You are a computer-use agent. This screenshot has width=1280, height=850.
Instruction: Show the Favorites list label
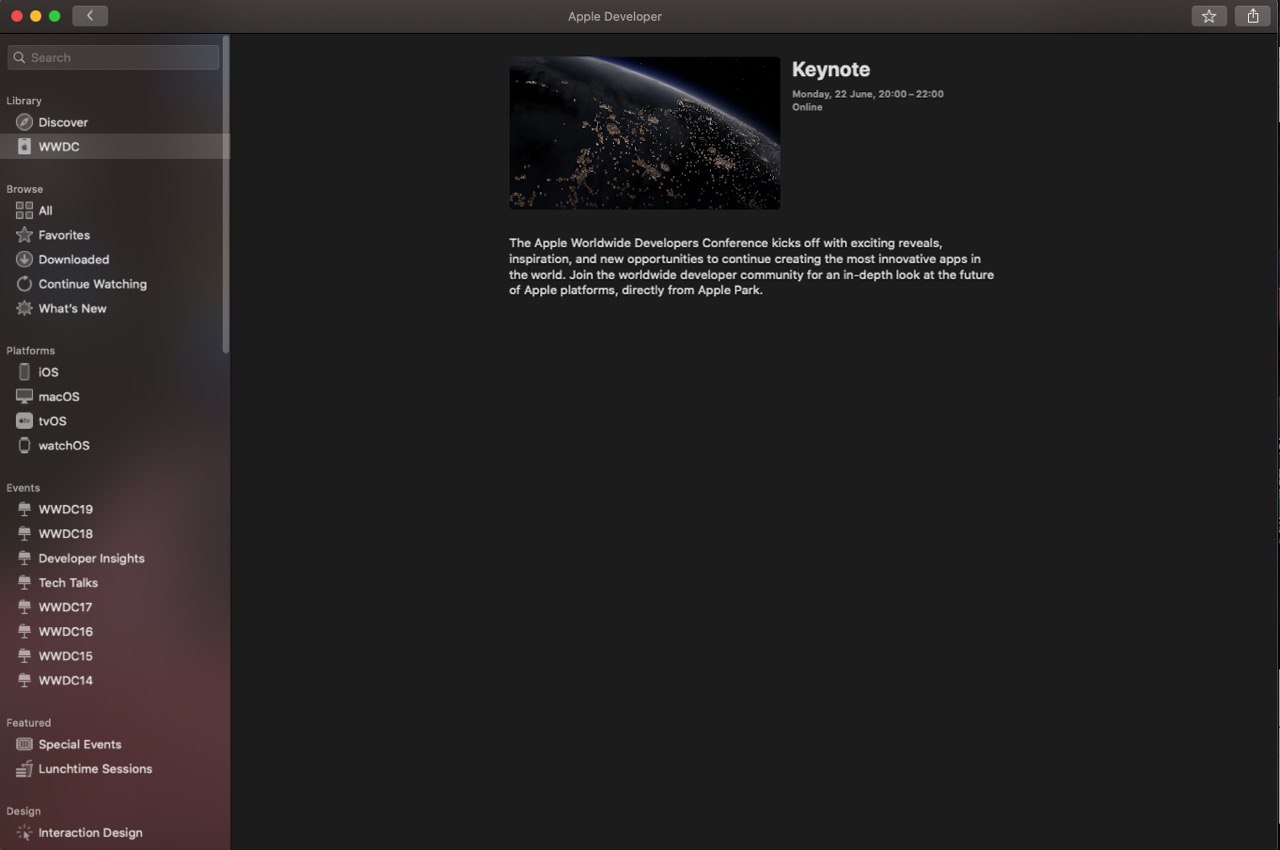click(64, 235)
